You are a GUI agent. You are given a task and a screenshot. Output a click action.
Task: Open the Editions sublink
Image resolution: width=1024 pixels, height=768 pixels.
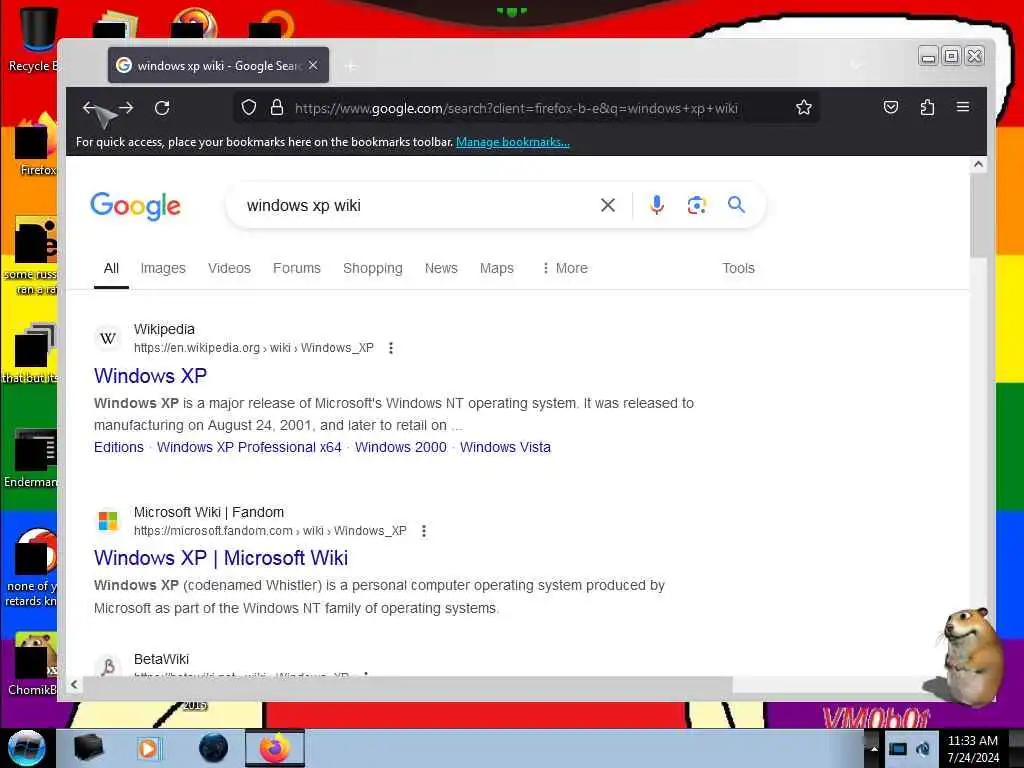click(119, 447)
